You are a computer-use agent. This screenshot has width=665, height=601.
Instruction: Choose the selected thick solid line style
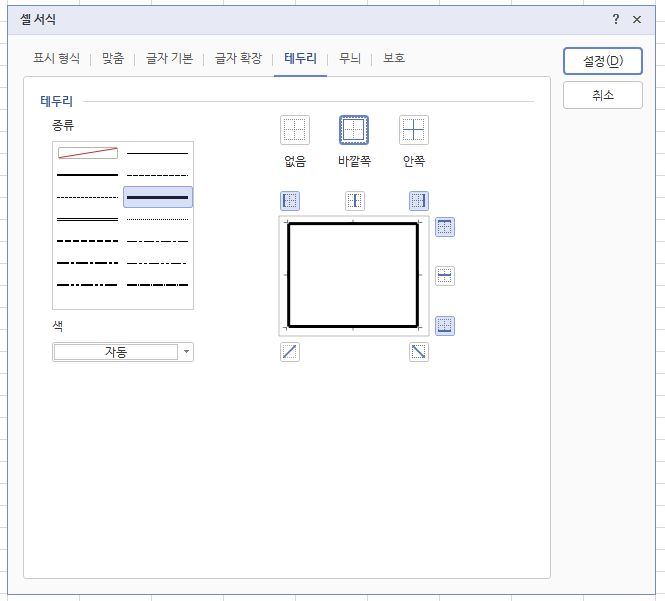pyautogui.click(x=158, y=197)
